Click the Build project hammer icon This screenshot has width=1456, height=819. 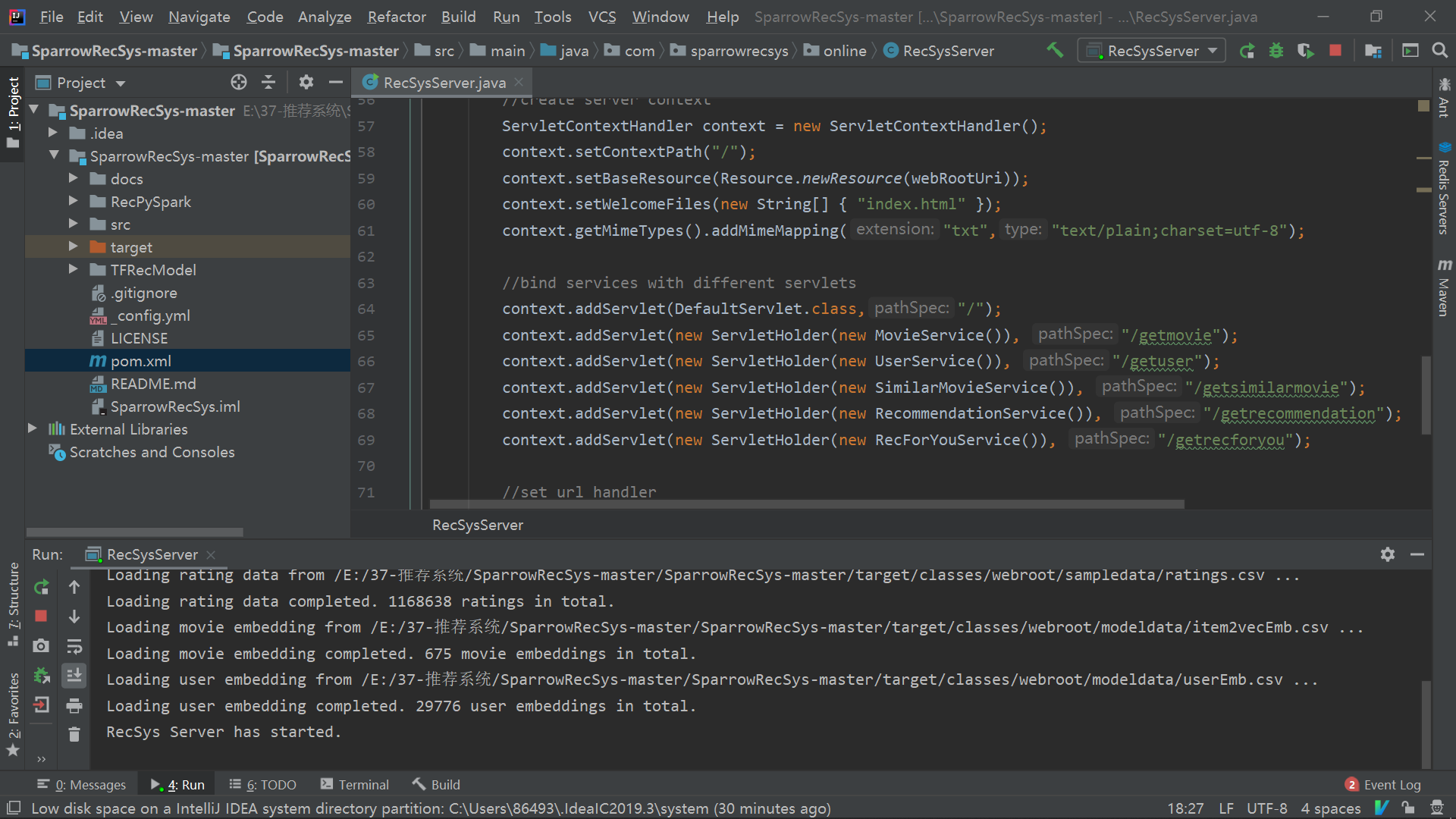(1055, 50)
